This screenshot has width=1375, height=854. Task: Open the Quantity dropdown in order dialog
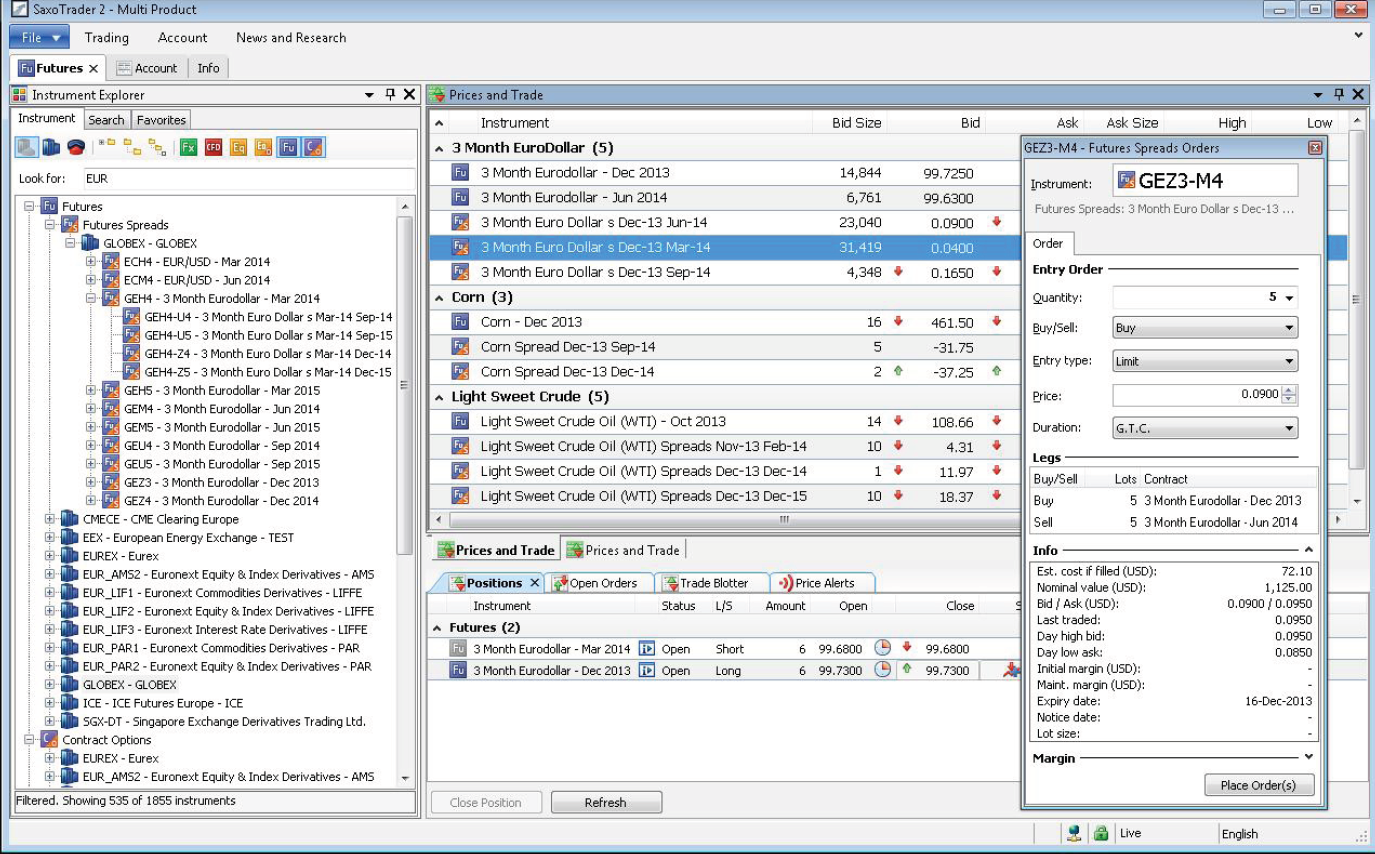(x=1289, y=298)
